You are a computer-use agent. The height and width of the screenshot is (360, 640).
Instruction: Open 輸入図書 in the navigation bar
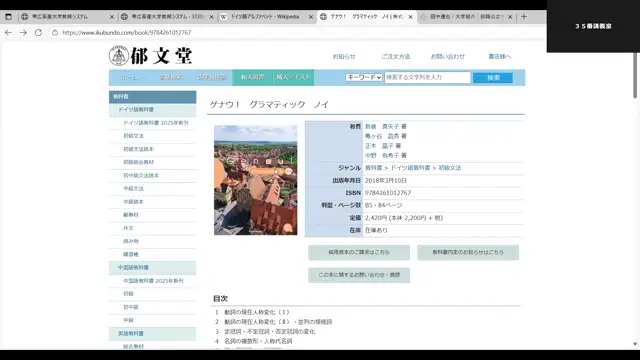coord(252,78)
